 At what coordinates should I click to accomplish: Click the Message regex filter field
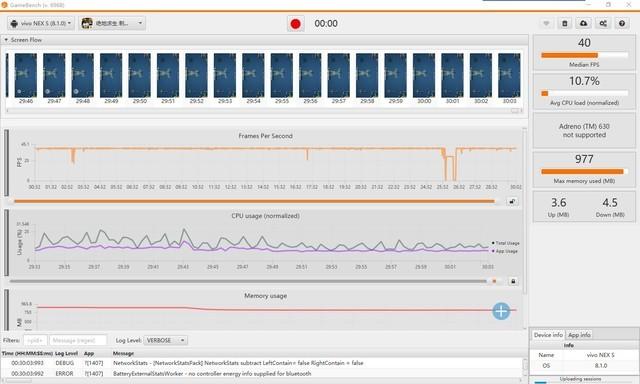point(78,340)
